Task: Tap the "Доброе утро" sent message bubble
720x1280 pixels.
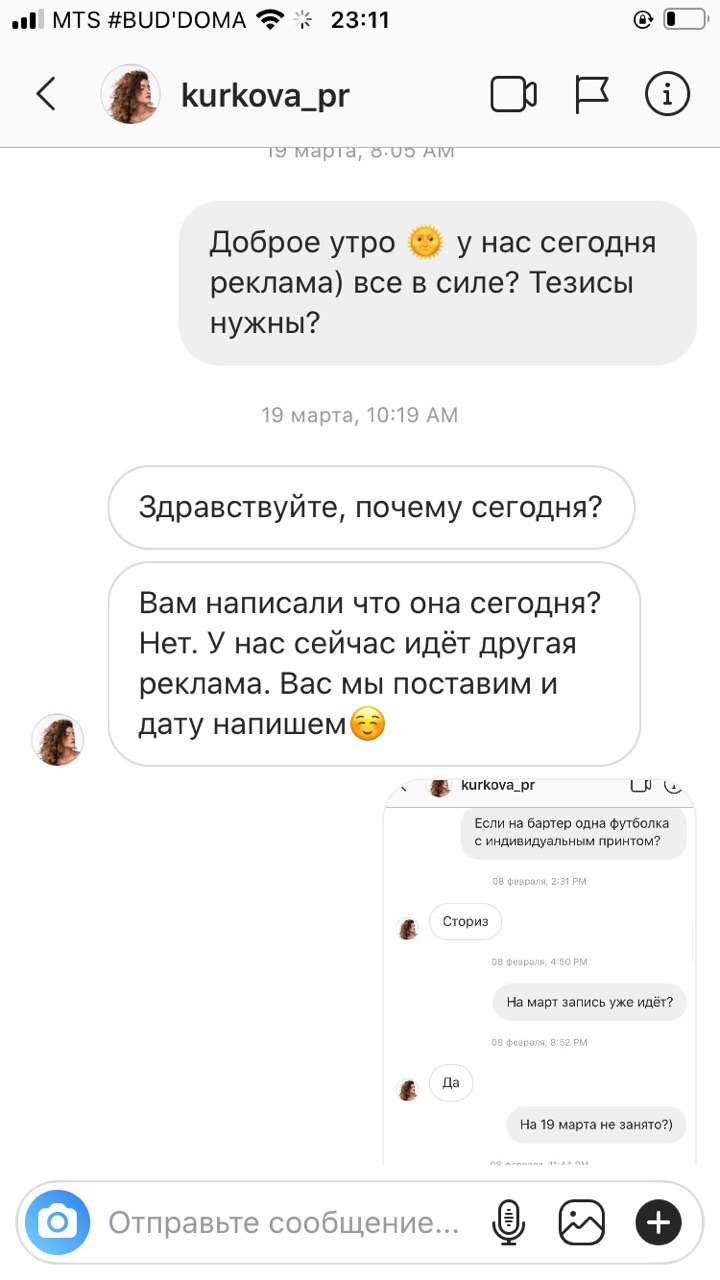Action: coord(437,283)
